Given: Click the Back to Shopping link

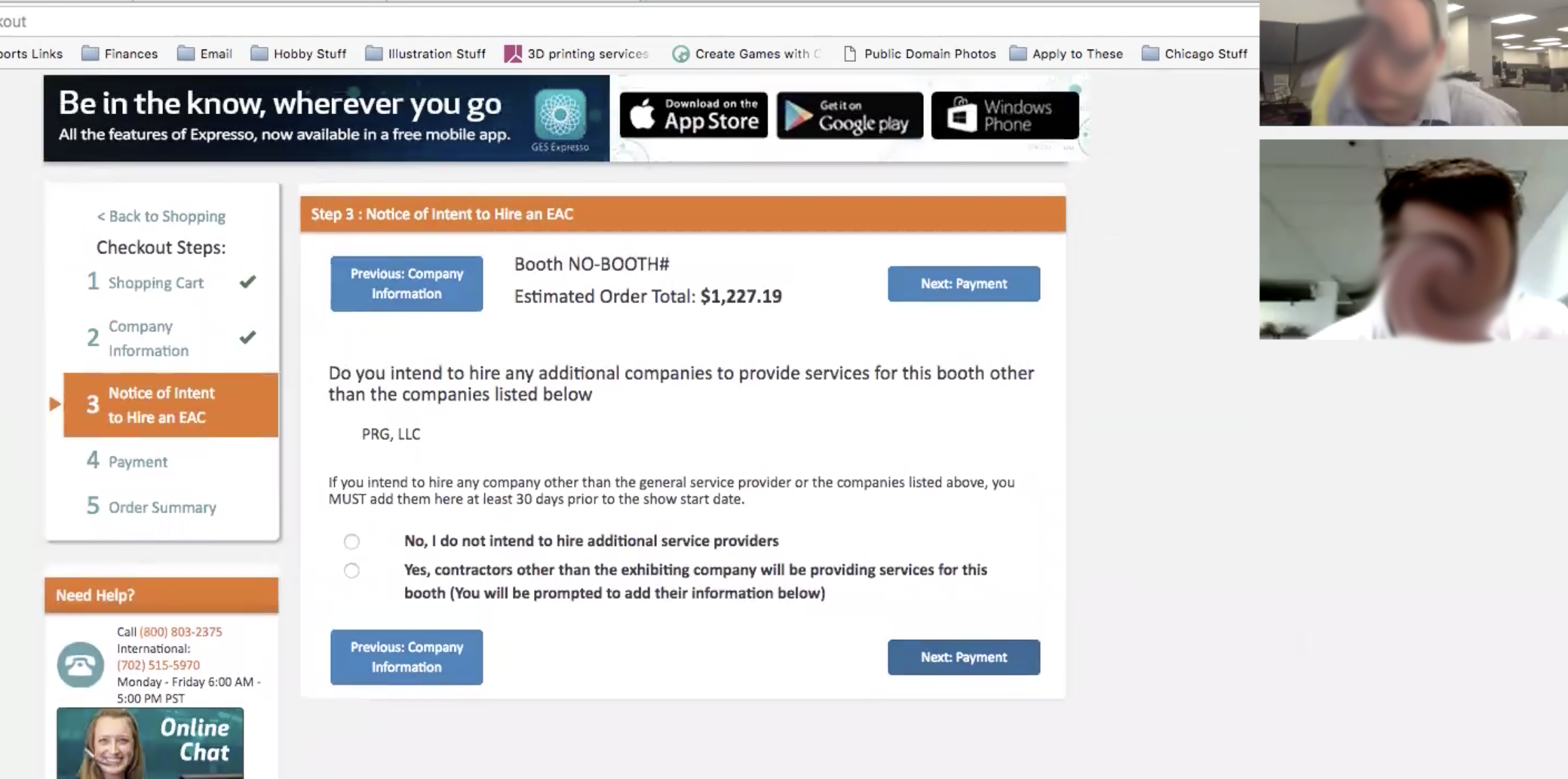Looking at the screenshot, I should [x=161, y=216].
